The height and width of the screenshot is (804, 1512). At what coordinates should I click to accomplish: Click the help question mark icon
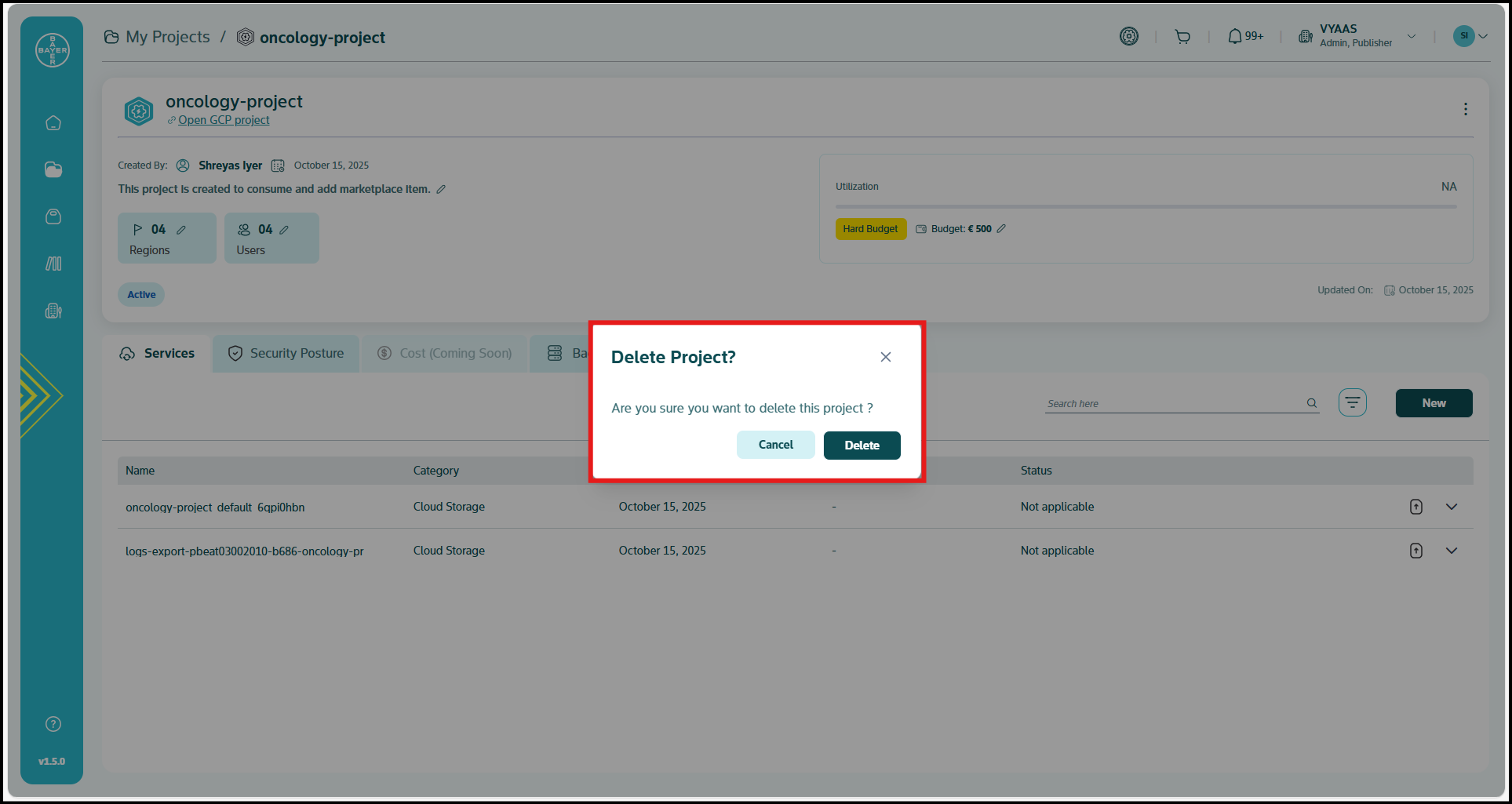point(53,724)
